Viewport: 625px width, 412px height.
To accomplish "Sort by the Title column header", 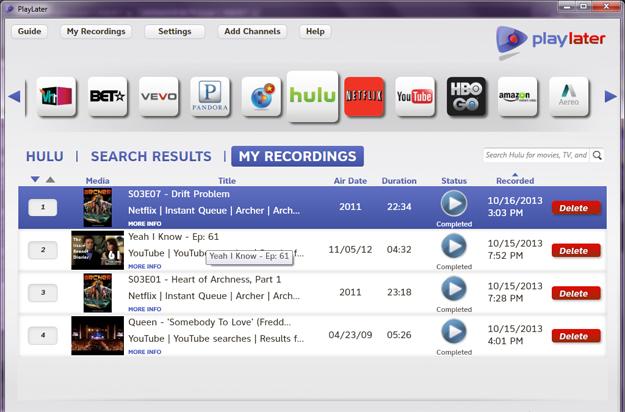I will (227, 180).
